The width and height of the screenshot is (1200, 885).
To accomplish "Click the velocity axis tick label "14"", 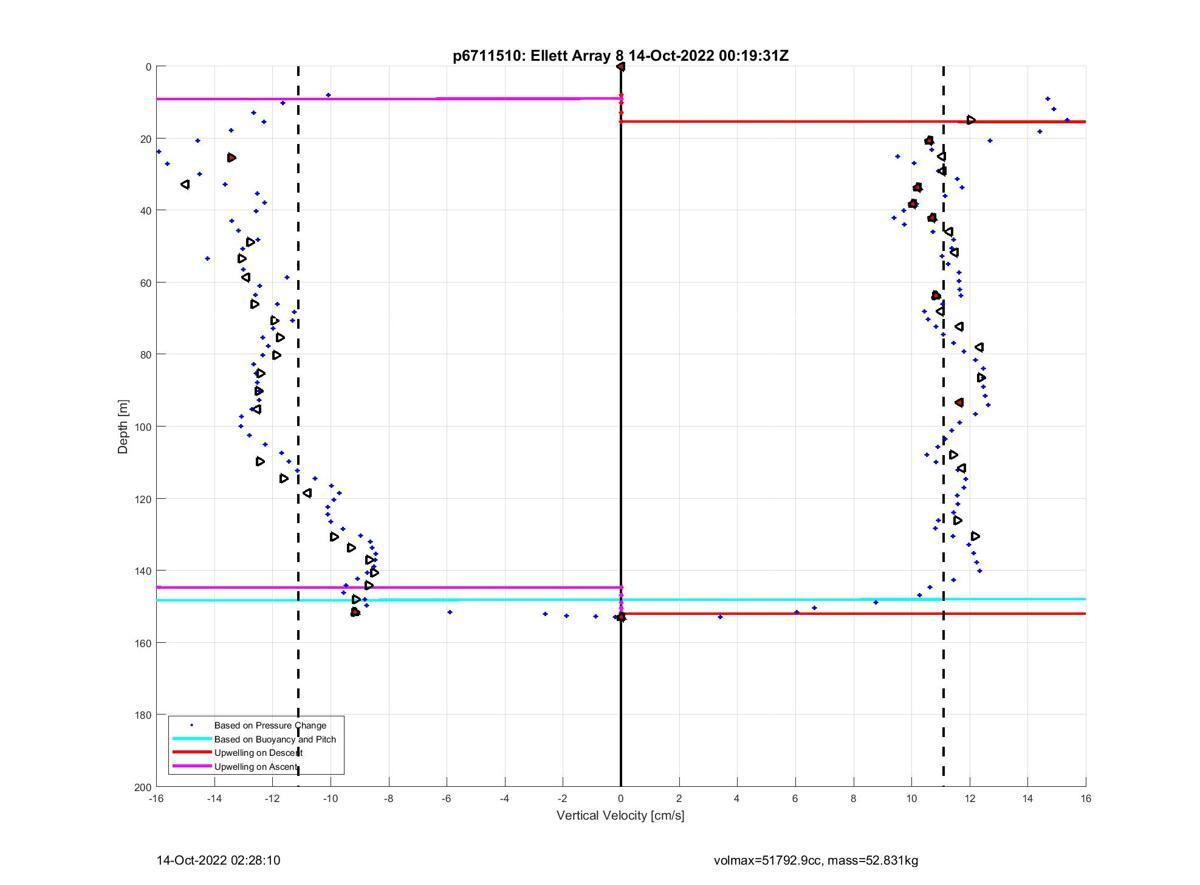I will tap(1027, 799).
